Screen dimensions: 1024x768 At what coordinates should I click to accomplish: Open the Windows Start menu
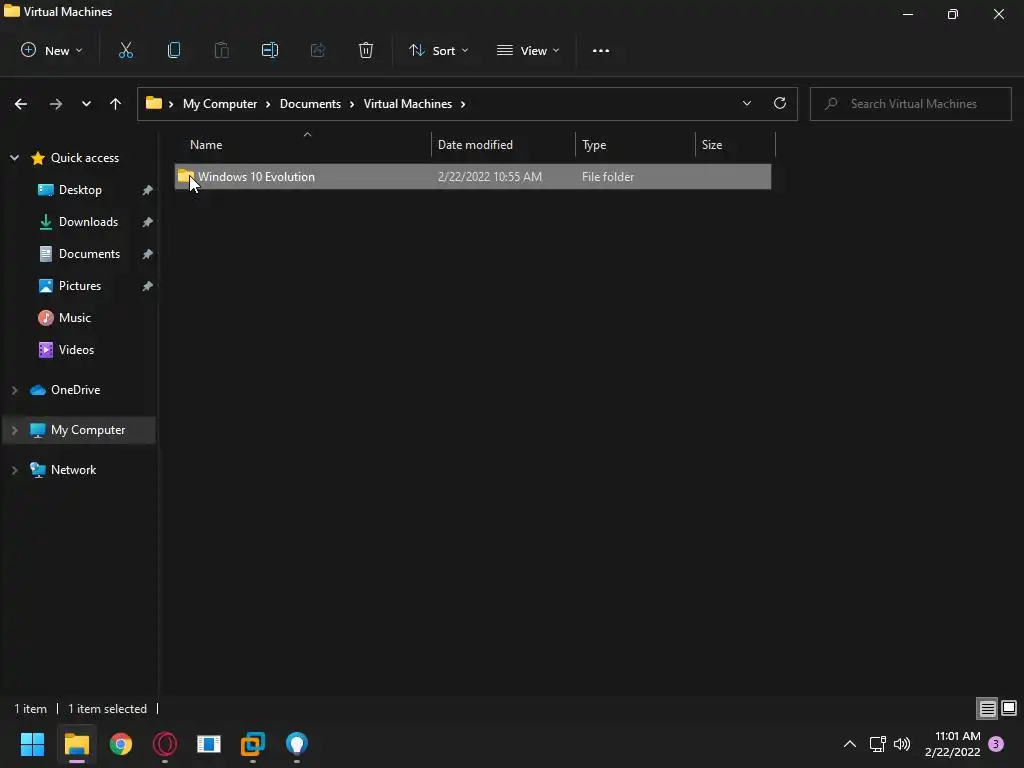click(x=32, y=744)
